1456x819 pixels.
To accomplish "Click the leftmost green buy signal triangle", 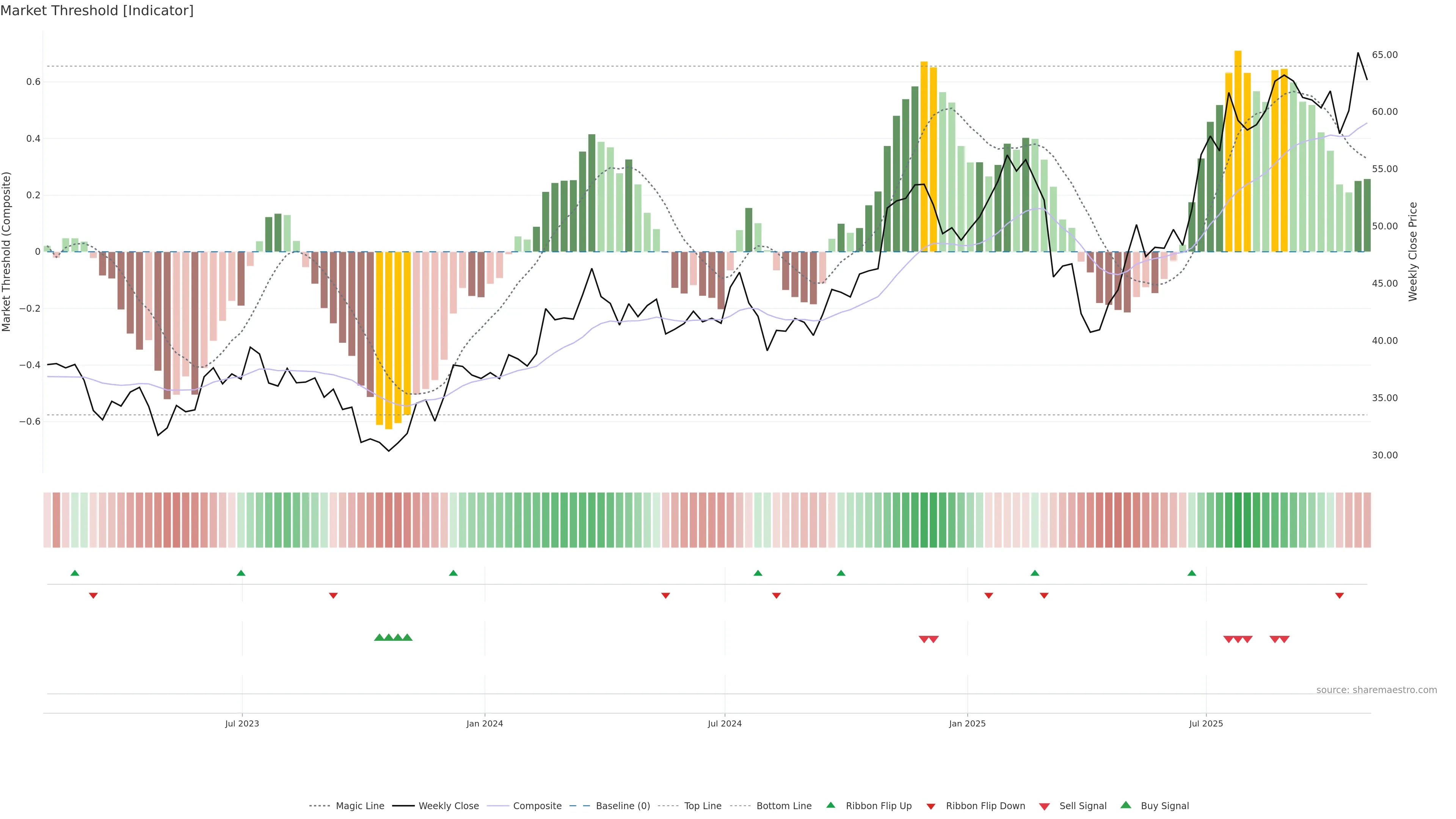I will click(379, 637).
